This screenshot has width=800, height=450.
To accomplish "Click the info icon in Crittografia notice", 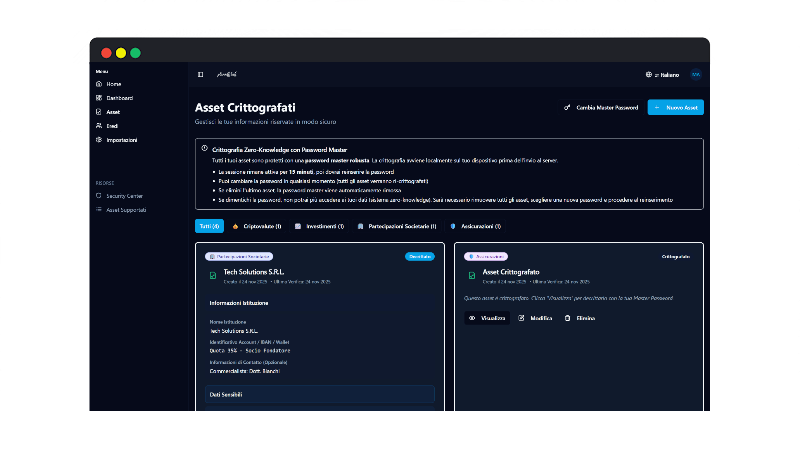I will (205, 148).
